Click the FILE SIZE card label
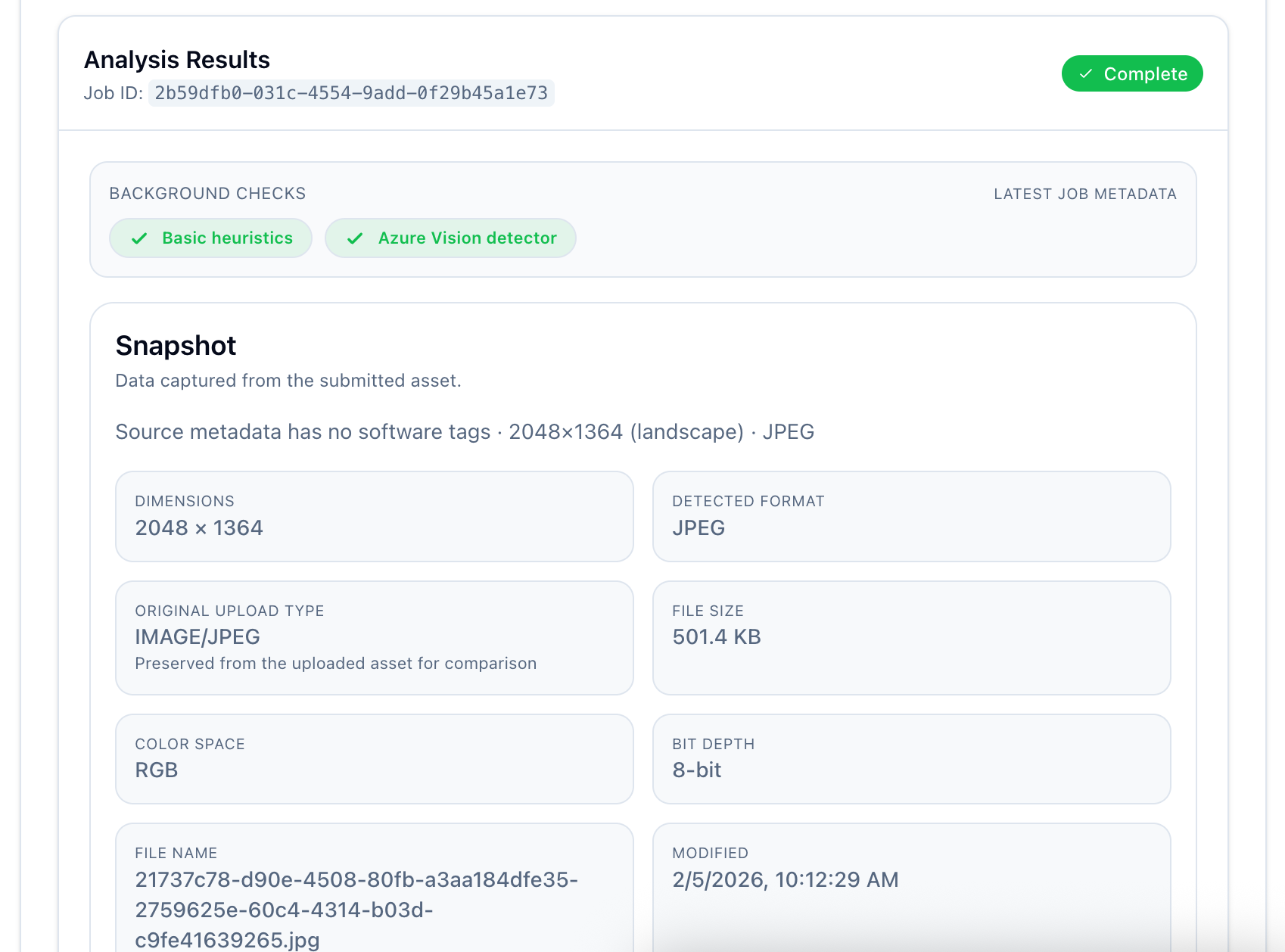Image resolution: width=1285 pixels, height=952 pixels. click(708, 611)
